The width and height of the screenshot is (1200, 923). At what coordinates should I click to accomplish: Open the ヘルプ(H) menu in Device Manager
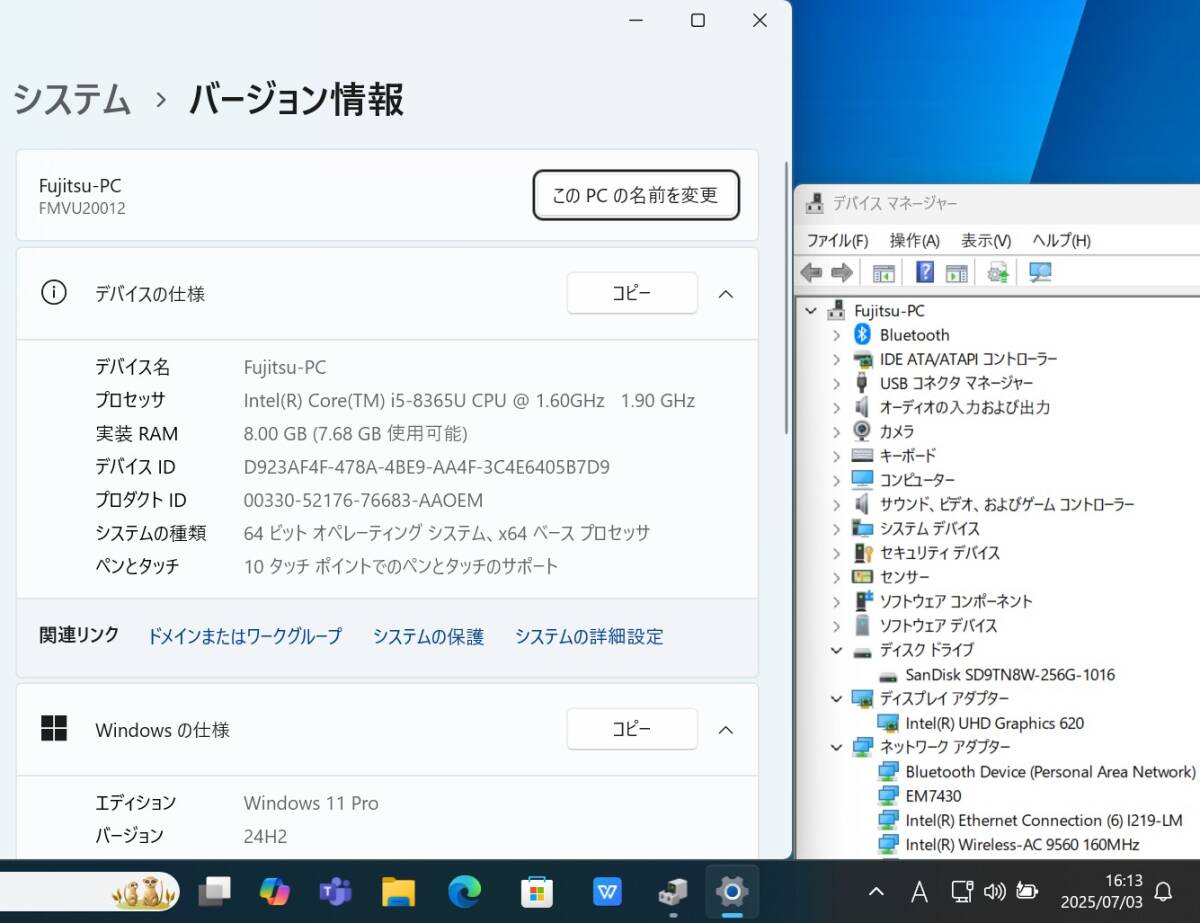tap(1061, 241)
